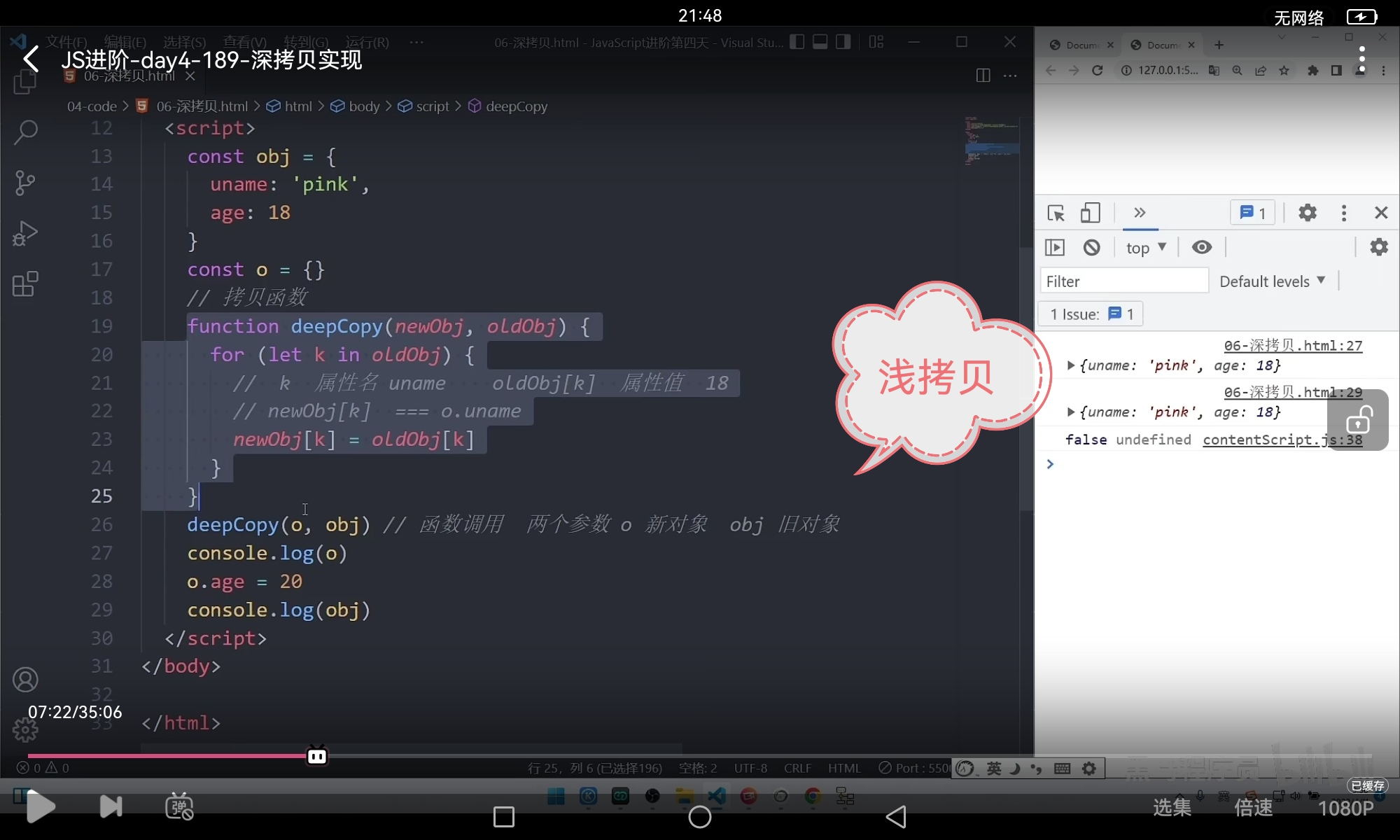Open the 选集 episode list
The image size is (1400, 840).
pyautogui.click(x=1172, y=808)
